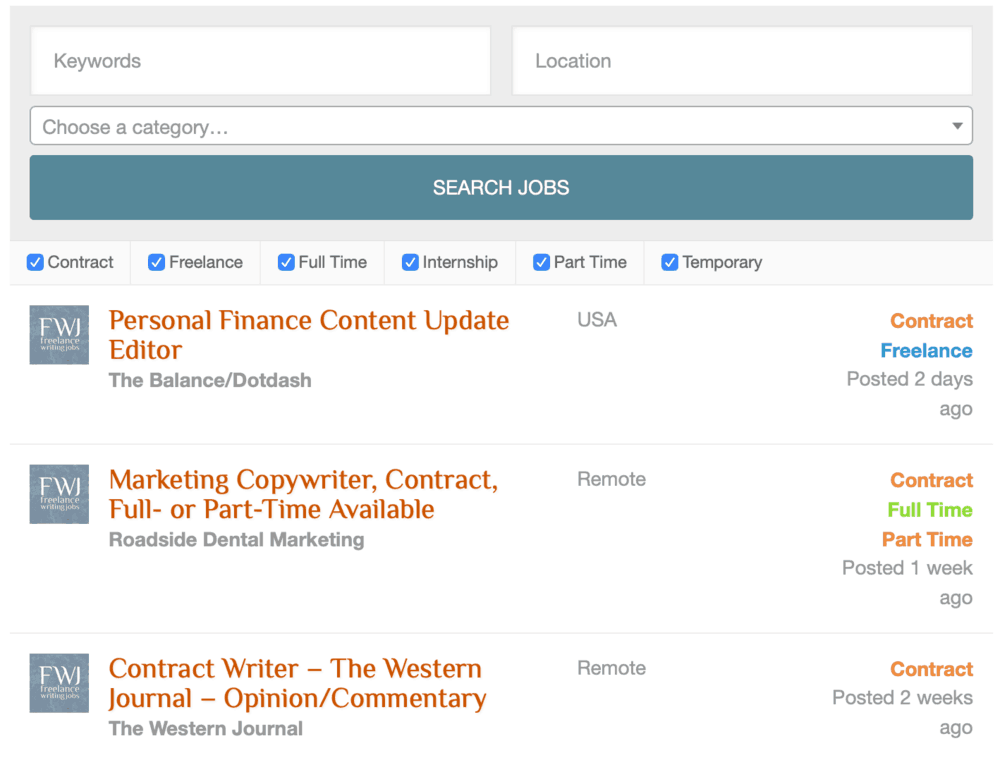This screenshot has height=760, width=1000.
Task: Click the FWJ logo for Marketing Copywriter listing
Action: 58,494
